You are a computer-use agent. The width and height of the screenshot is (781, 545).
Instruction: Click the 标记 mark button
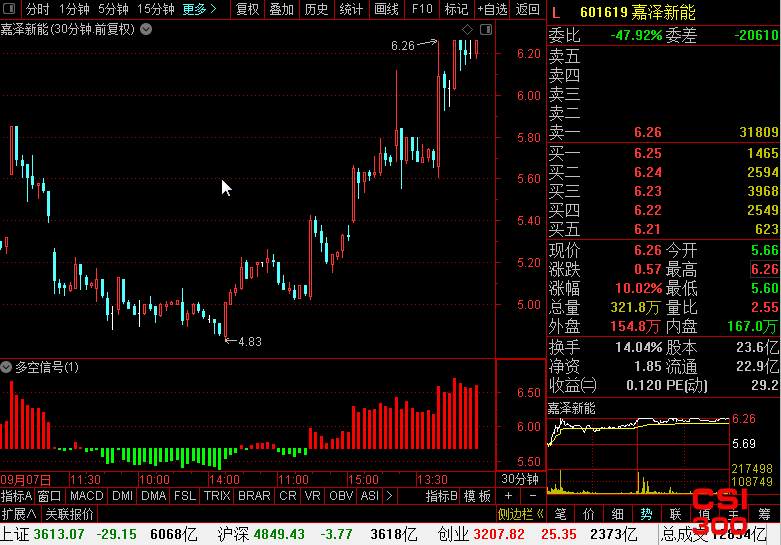point(456,9)
